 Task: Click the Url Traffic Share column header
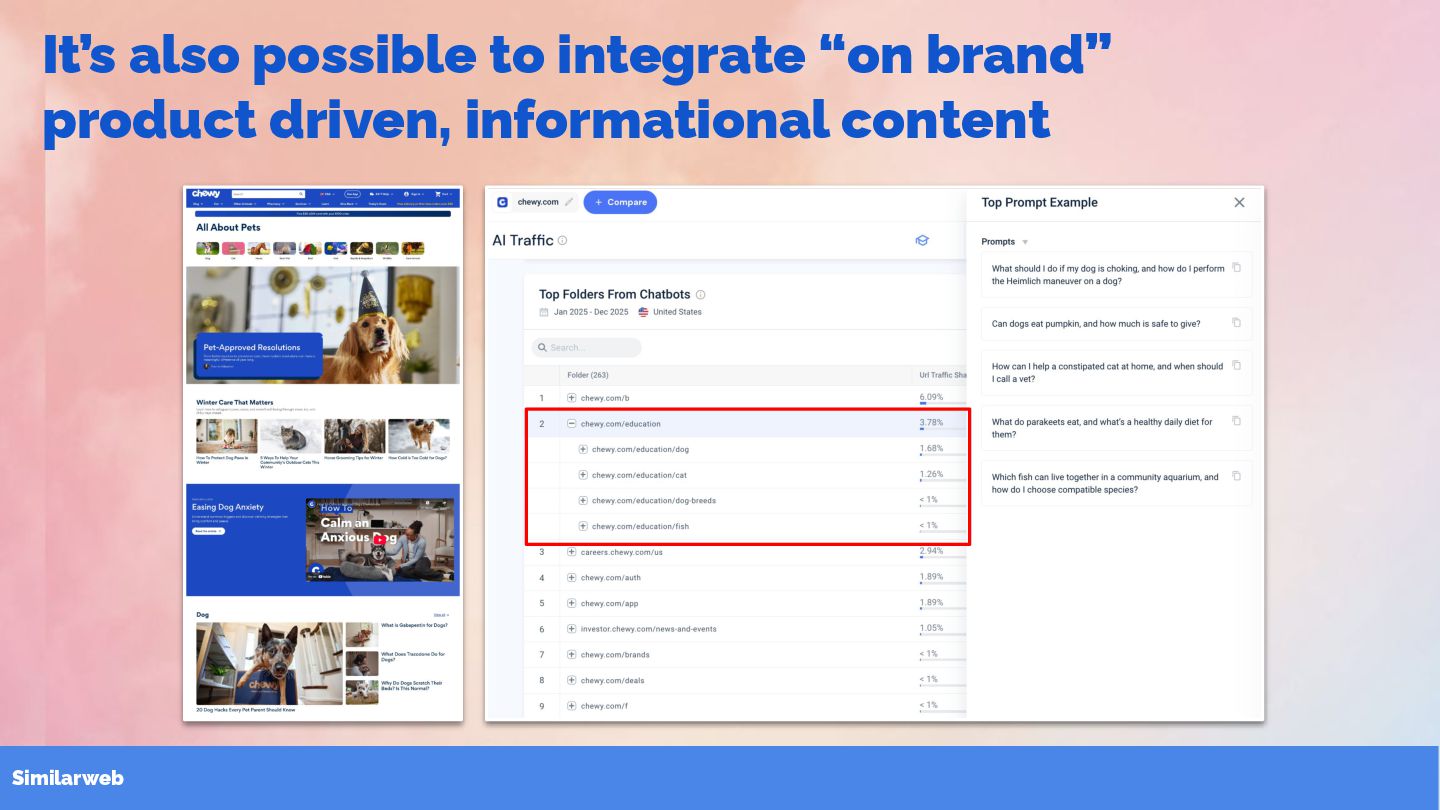943,375
